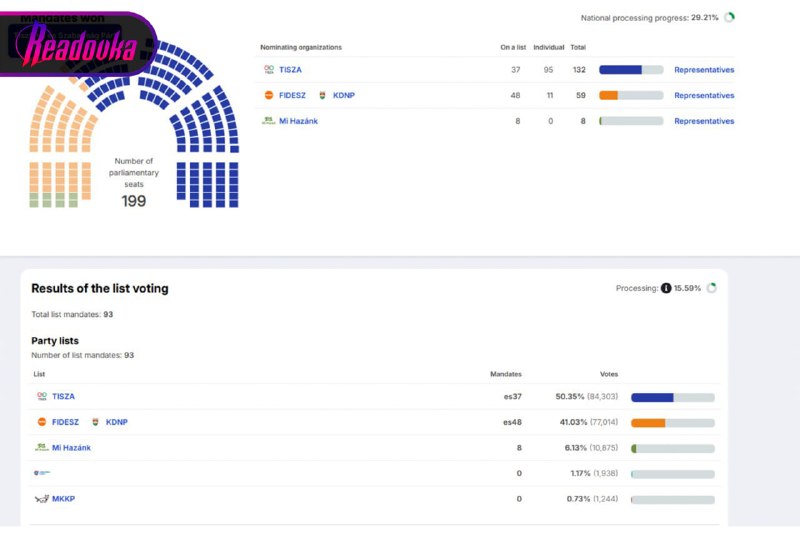This screenshot has height=541, width=800.
Task: Open Mi Hazánk link in party lists
Action: point(71,448)
